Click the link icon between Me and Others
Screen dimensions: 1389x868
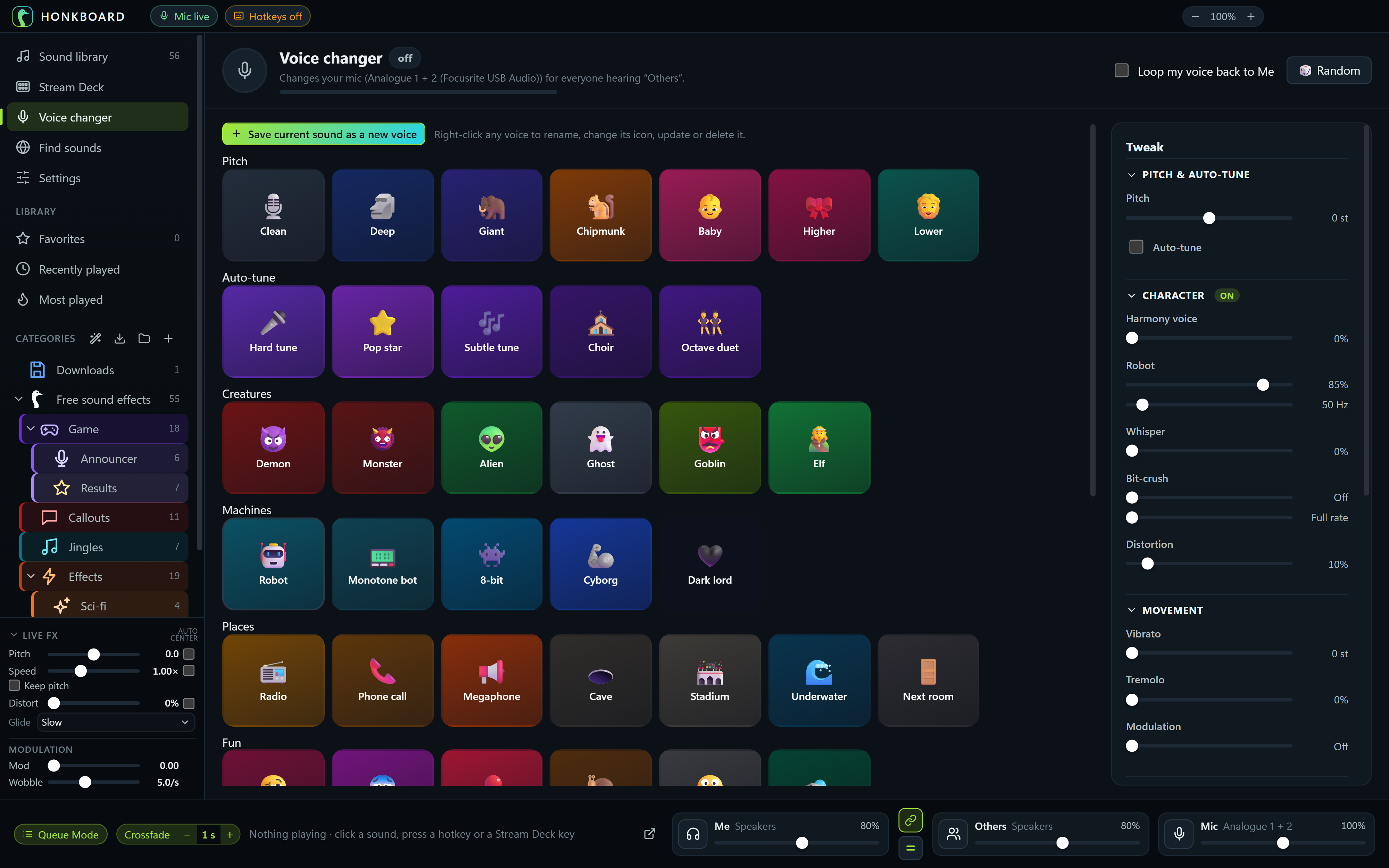tap(910, 820)
